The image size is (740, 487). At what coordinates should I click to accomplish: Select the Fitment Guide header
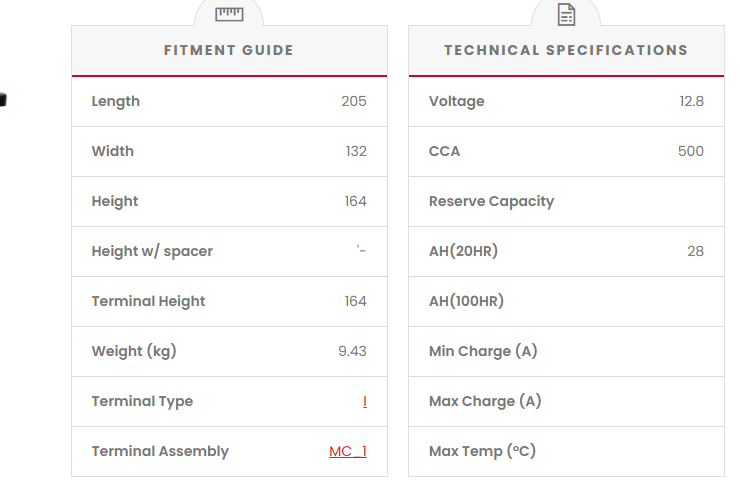(x=229, y=50)
